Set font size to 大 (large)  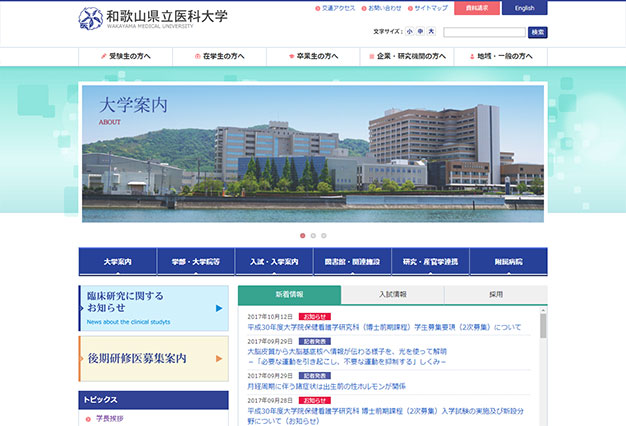431,32
